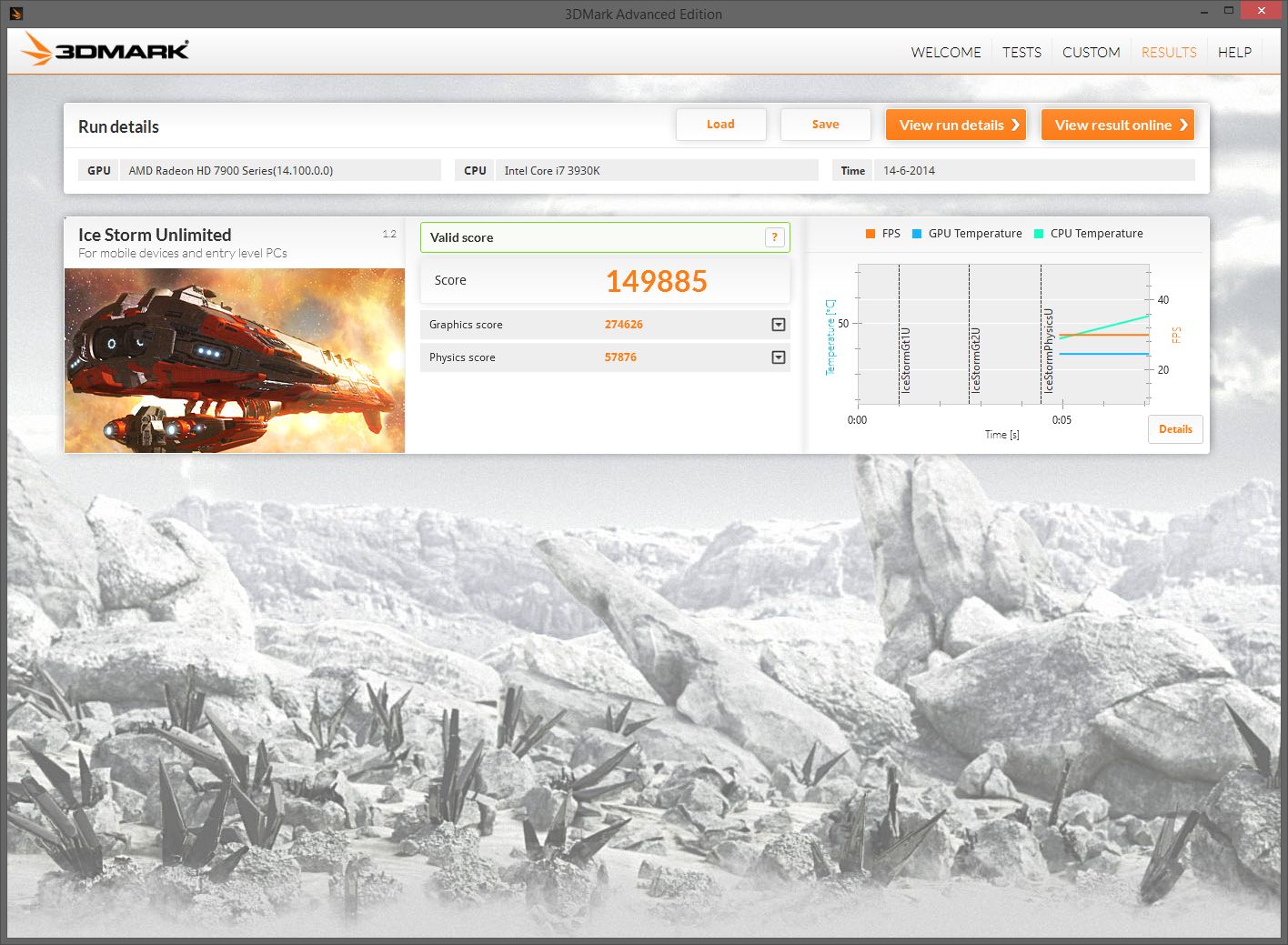This screenshot has width=1288, height=945.
Task: Click 'For mobile devices and entry level PCs' subtitle
Action: pos(183,254)
